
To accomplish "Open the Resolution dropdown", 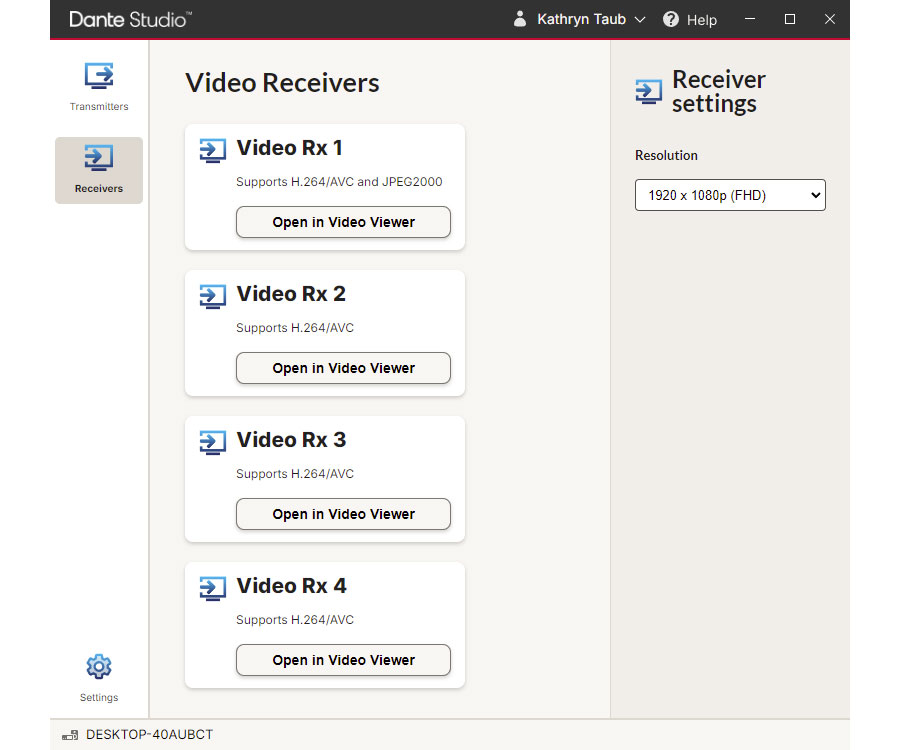I will pyautogui.click(x=730, y=195).
